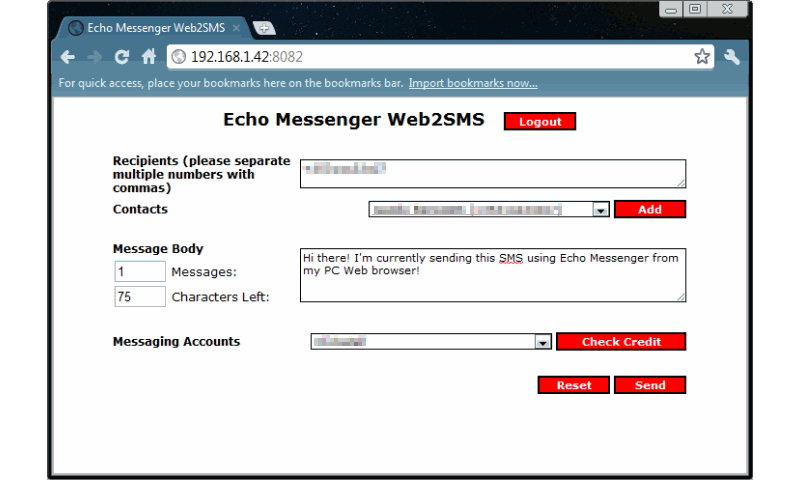Click into the Recipients text area
This screenshot has width=800, height=480.
(x=493, y=173)
